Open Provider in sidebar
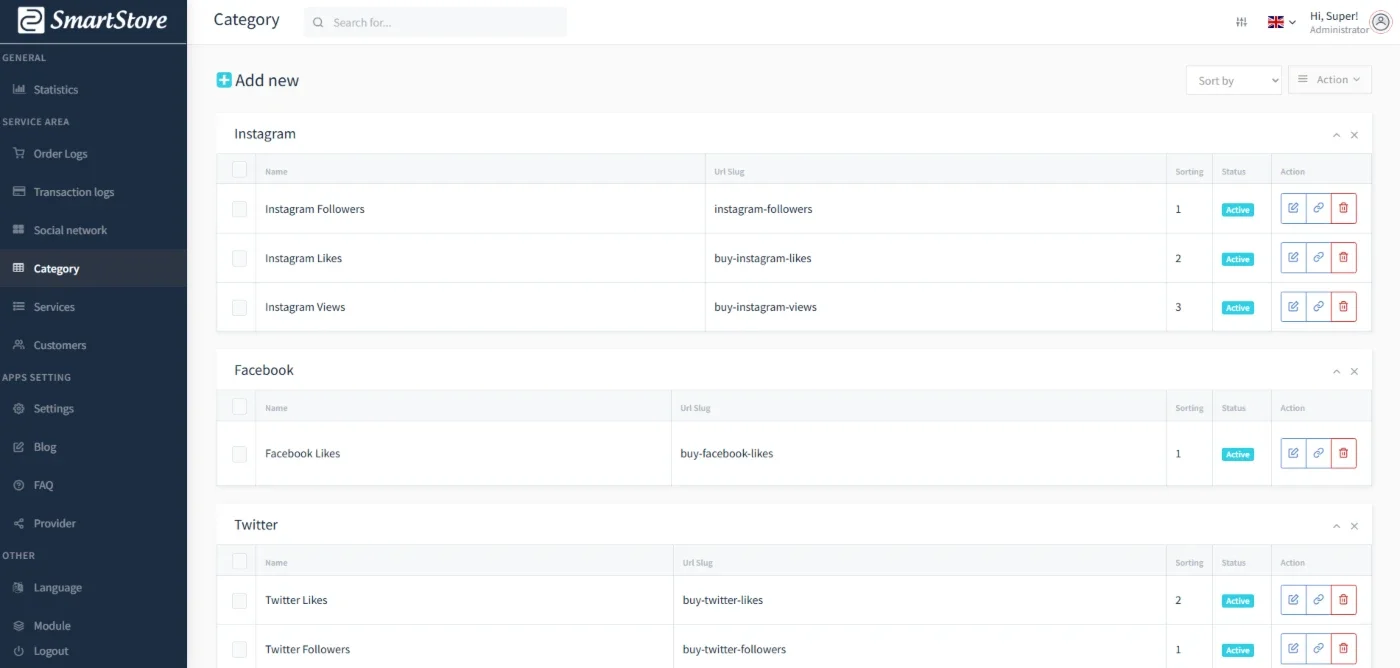 coord(93,523)
